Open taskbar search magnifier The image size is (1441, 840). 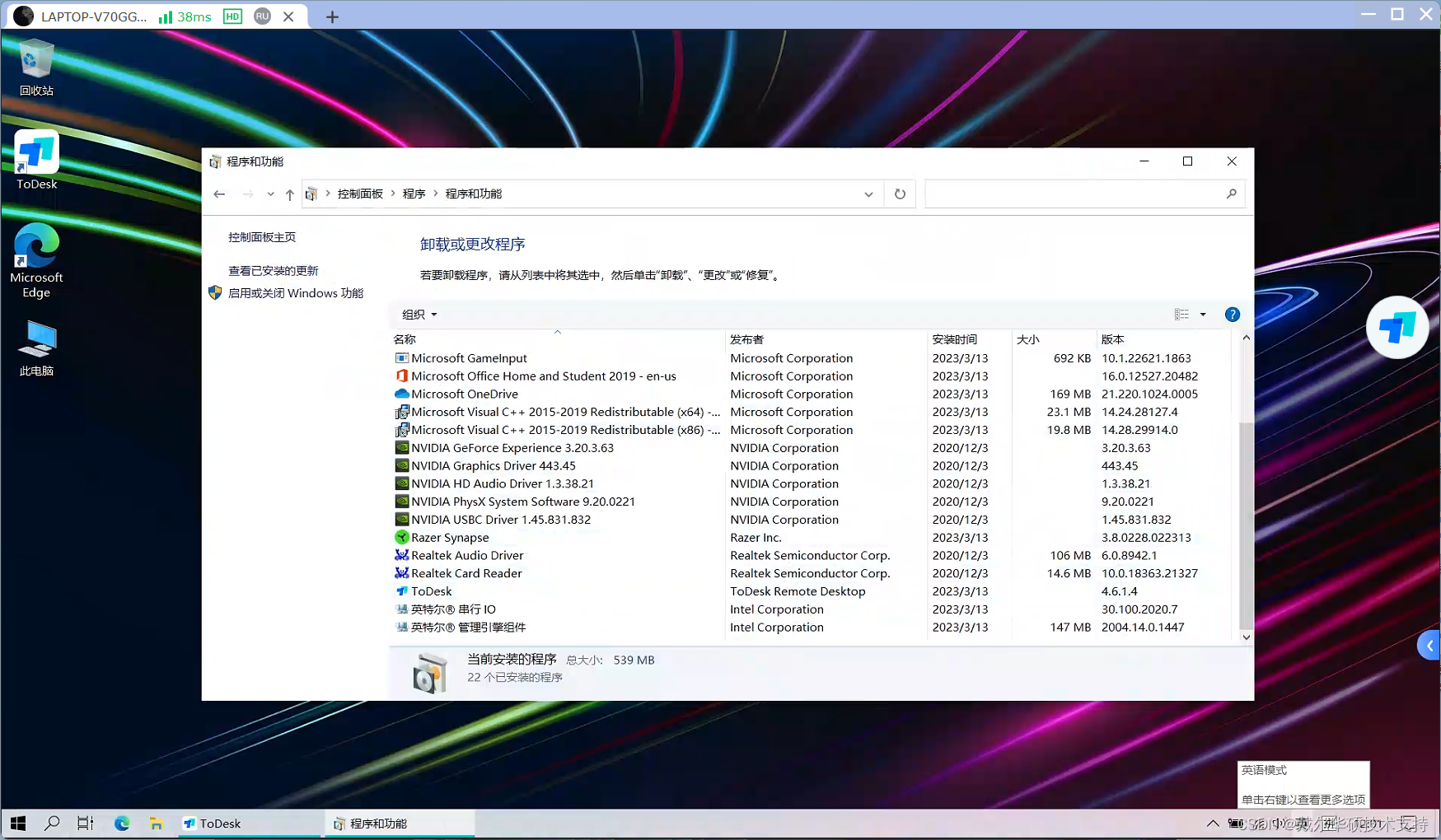pos(52,824)
